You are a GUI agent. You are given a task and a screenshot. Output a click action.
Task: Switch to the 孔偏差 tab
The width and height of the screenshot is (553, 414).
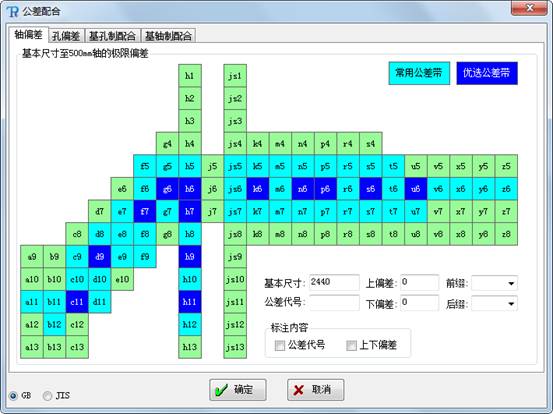coord(66,36)
